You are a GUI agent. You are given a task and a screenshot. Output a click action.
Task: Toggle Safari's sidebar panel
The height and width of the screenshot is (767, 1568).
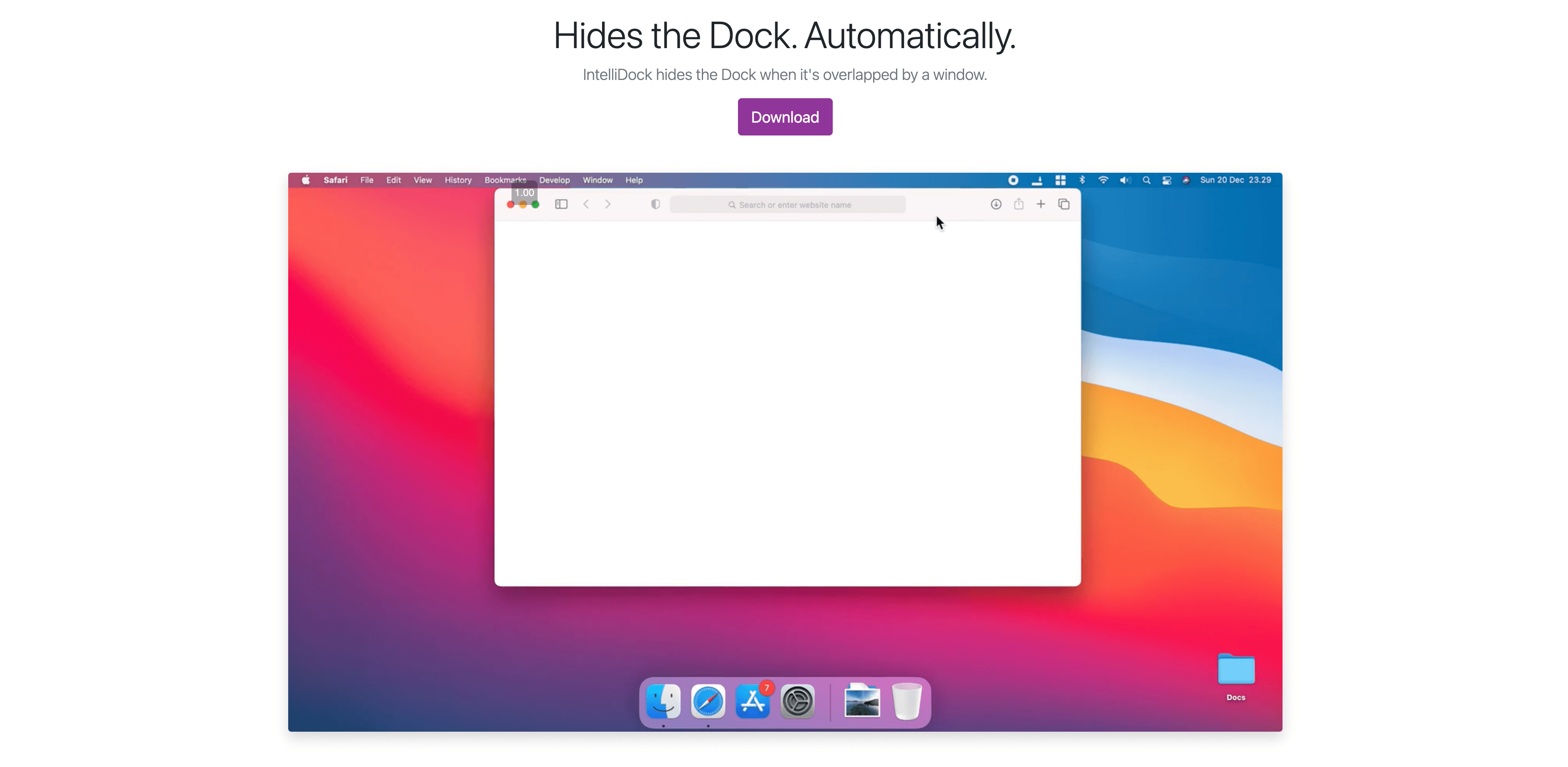[x=560, y=205]
